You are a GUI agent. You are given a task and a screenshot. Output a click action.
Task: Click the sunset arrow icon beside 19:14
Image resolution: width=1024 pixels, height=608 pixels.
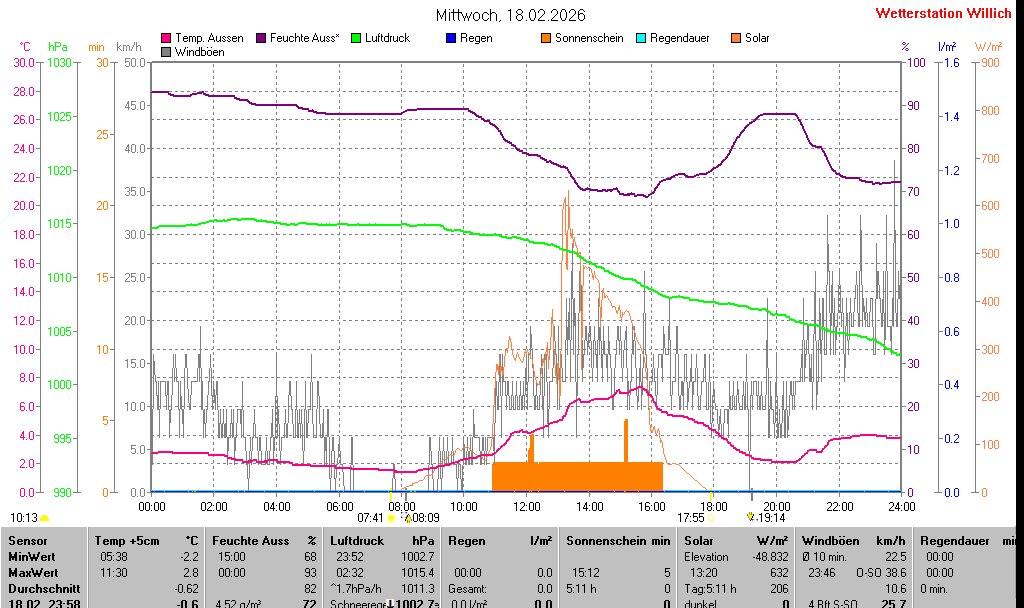point(751,517)
